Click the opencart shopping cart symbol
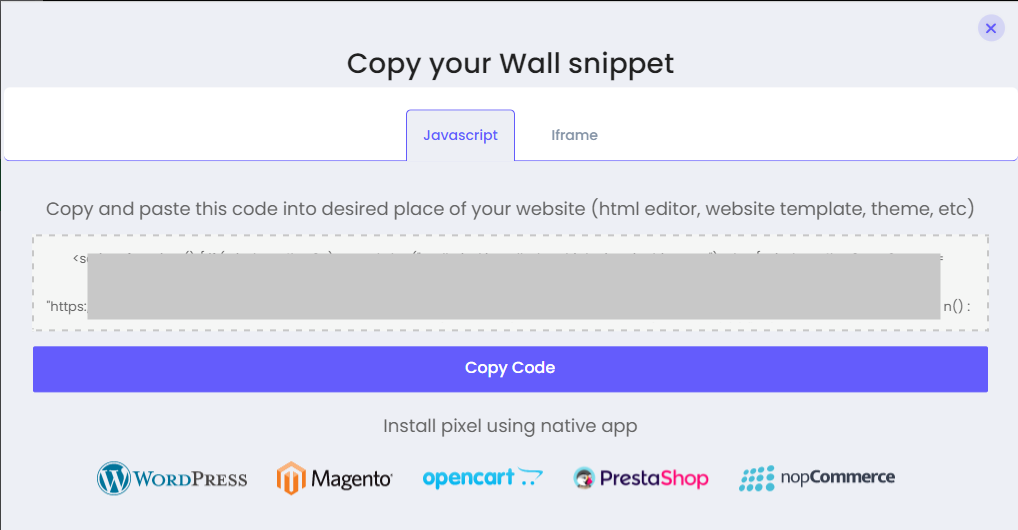The image size is (1018, 530). 530,477
